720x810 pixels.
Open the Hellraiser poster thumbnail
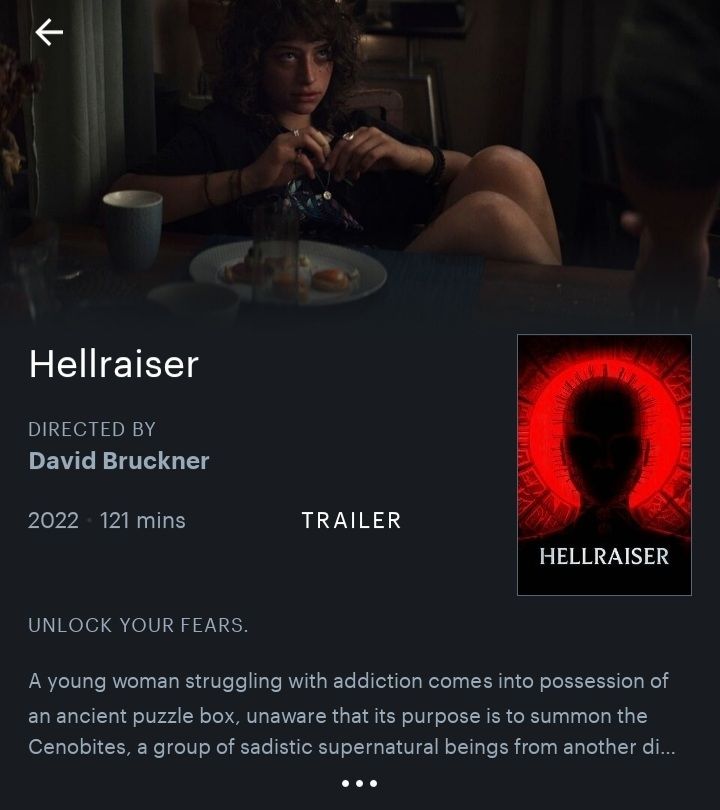coord(604,465)
